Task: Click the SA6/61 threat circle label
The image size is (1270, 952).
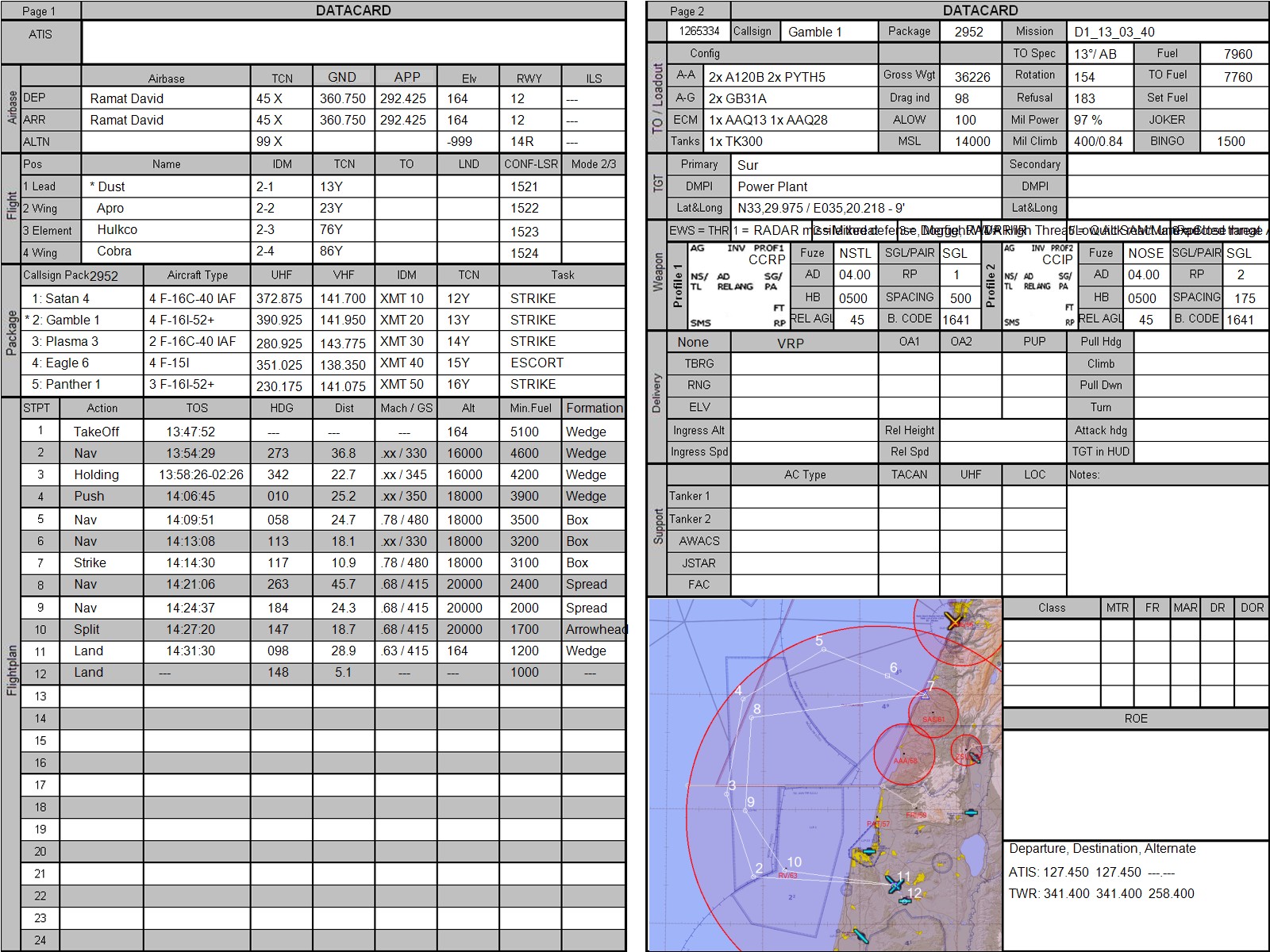Action: [x=933, y=720]
